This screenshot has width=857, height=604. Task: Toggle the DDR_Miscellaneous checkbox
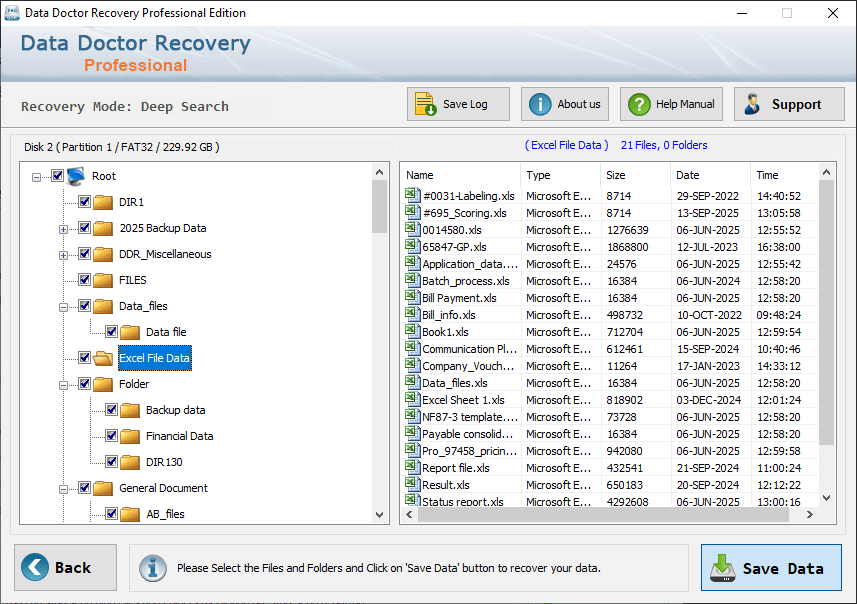coord(84,254)
